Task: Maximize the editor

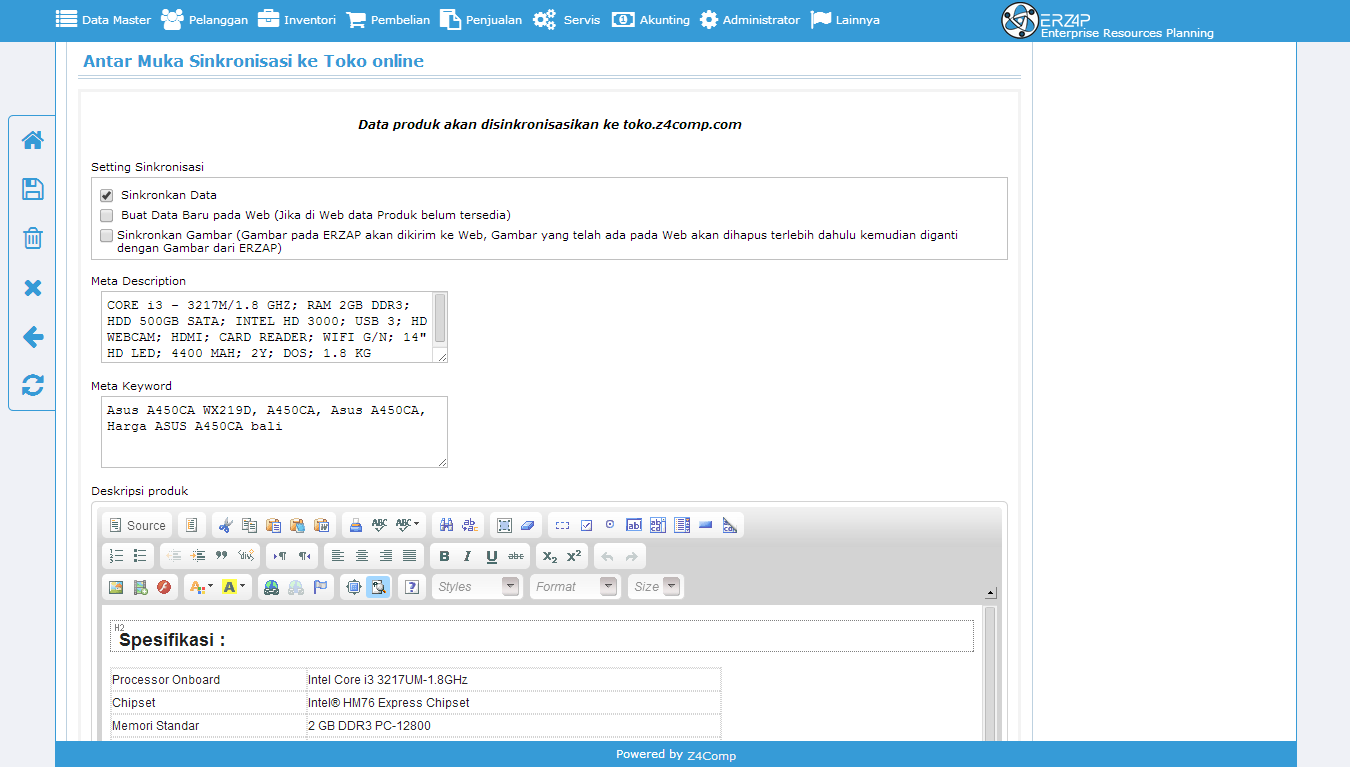Action: pos(354,587)
